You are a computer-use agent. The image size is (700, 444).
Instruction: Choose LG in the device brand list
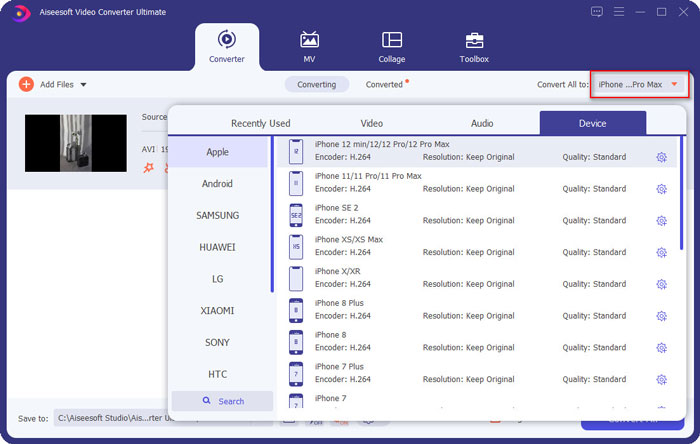[x=217, y=279]
